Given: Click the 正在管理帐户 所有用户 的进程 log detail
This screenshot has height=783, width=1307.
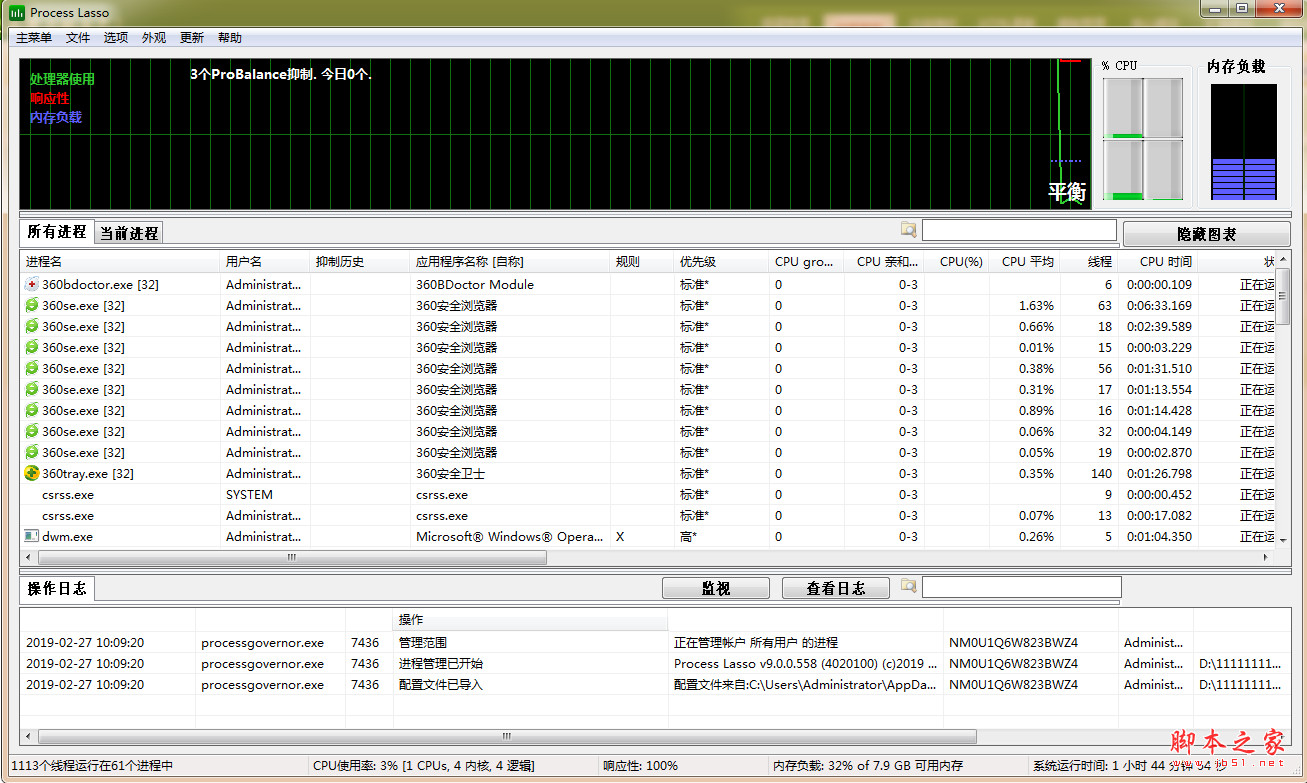Looking at the screenshot, I should [756, 642].
